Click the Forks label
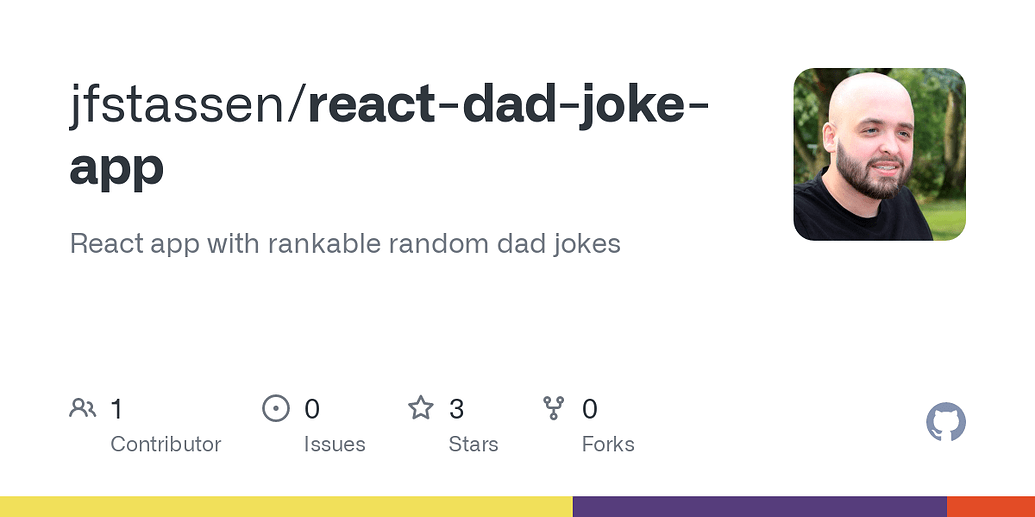The image size is (1035, 517). (x=608, y=444)
